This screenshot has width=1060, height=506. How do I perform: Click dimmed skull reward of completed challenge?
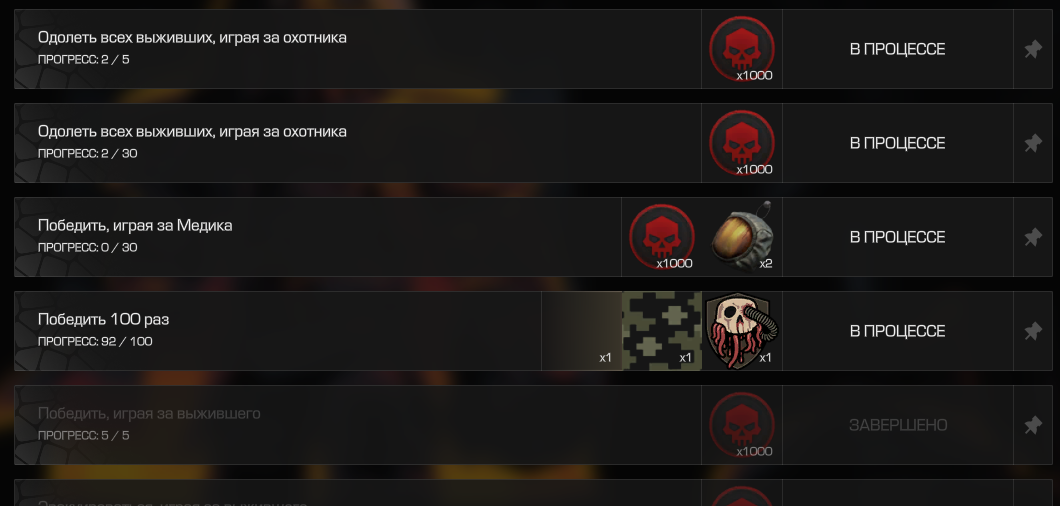click(742, 426)
